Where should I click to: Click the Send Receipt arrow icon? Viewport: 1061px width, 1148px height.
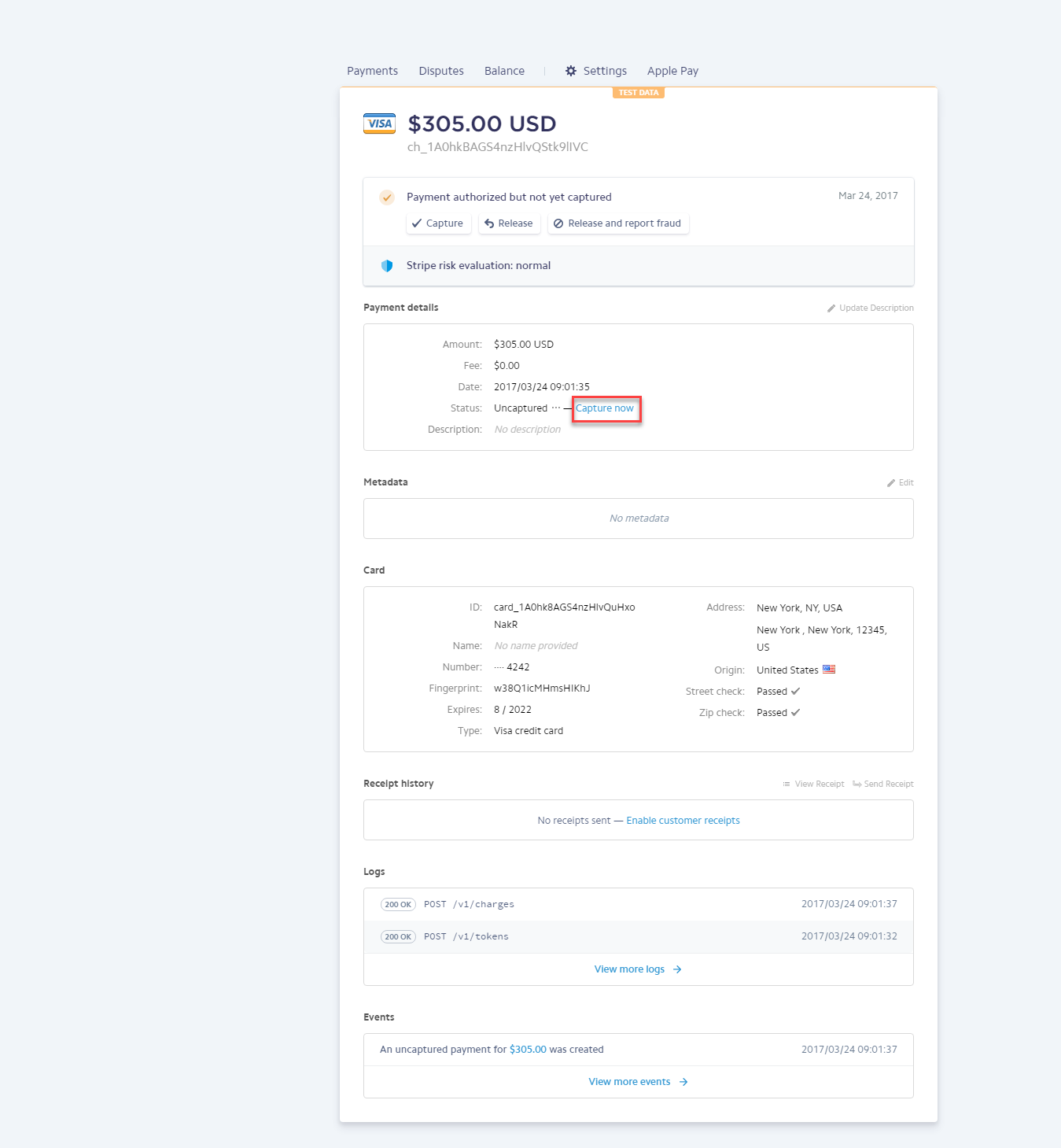click(857, 784)
